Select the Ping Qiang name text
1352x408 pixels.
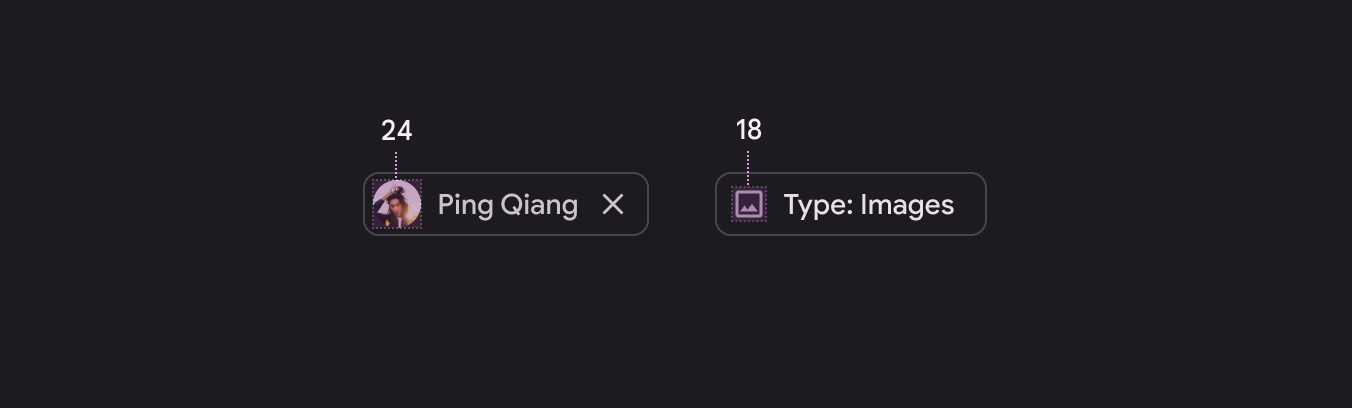tap(507, 205)
